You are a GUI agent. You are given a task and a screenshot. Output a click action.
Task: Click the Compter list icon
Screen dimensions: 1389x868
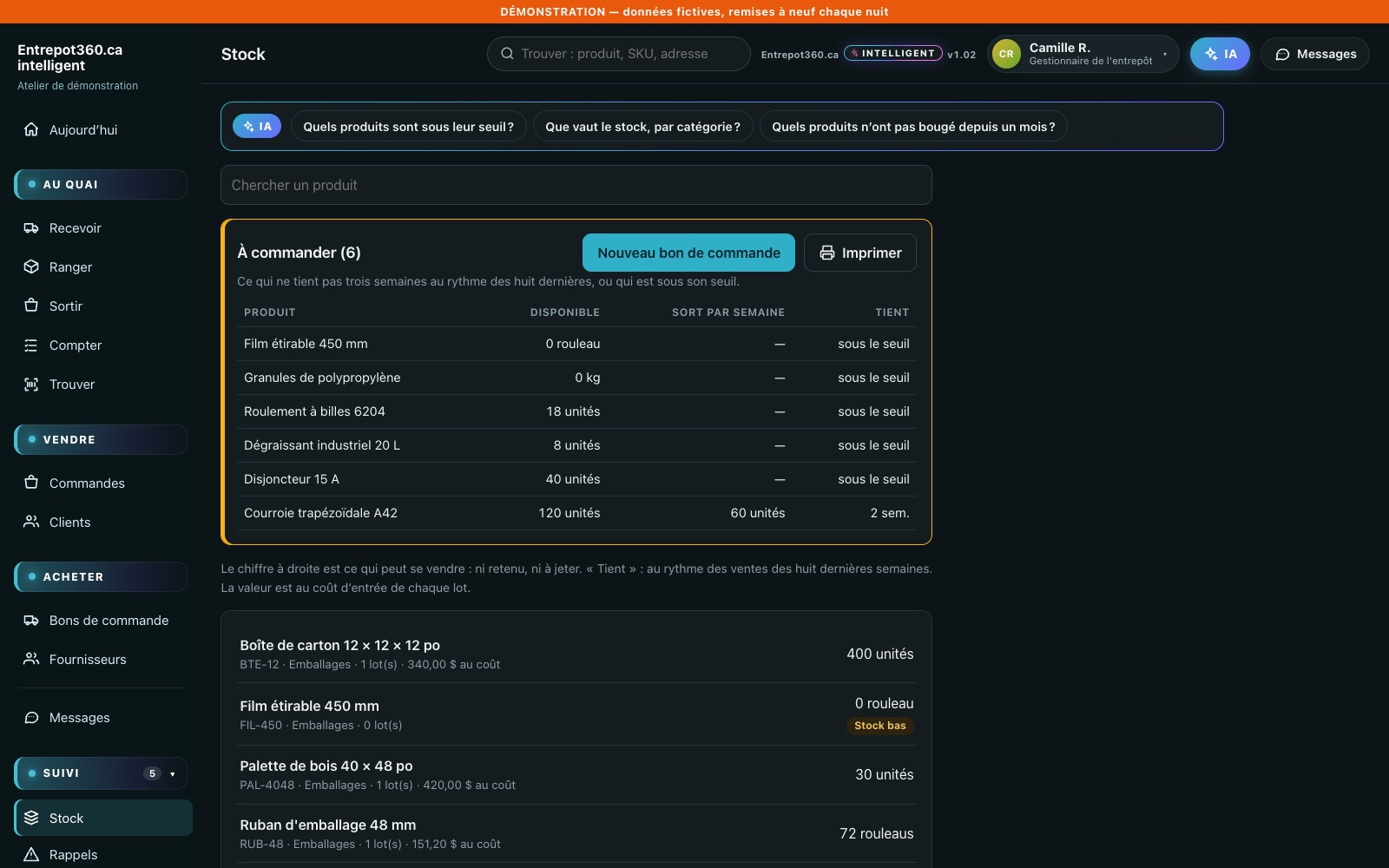click(31, 345)
